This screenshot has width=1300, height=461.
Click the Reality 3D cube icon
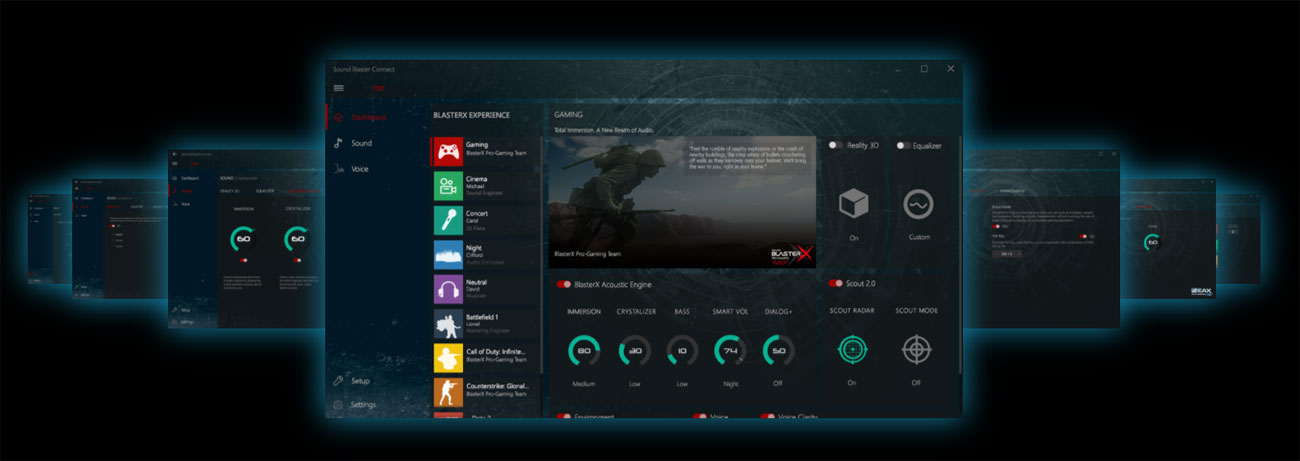click(x=853, y=203)
